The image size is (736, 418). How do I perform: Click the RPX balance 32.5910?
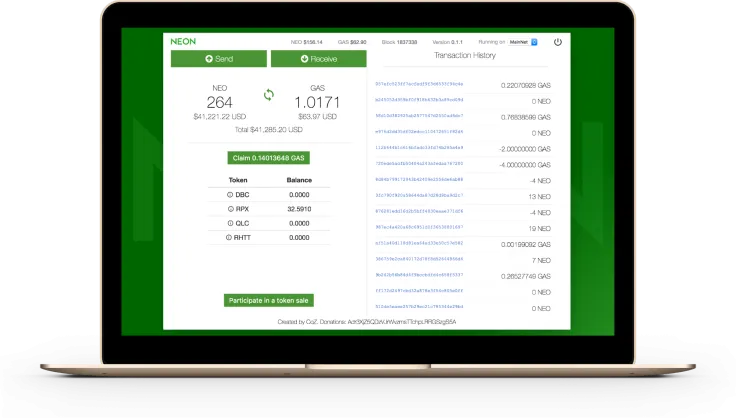299,209
